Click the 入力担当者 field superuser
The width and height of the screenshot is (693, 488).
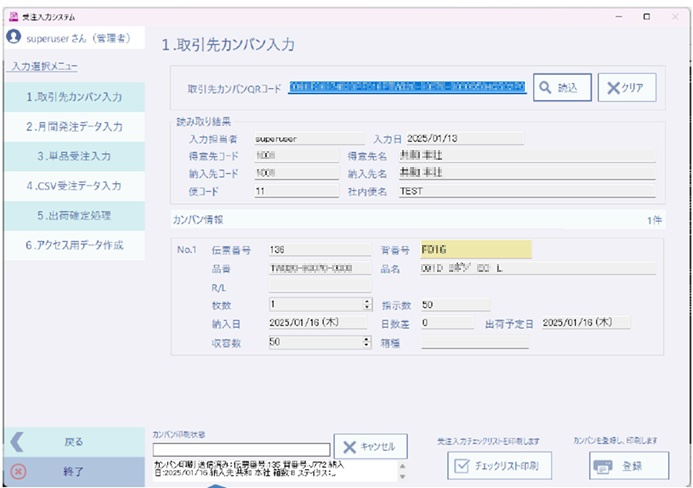[x=309, y=138]
